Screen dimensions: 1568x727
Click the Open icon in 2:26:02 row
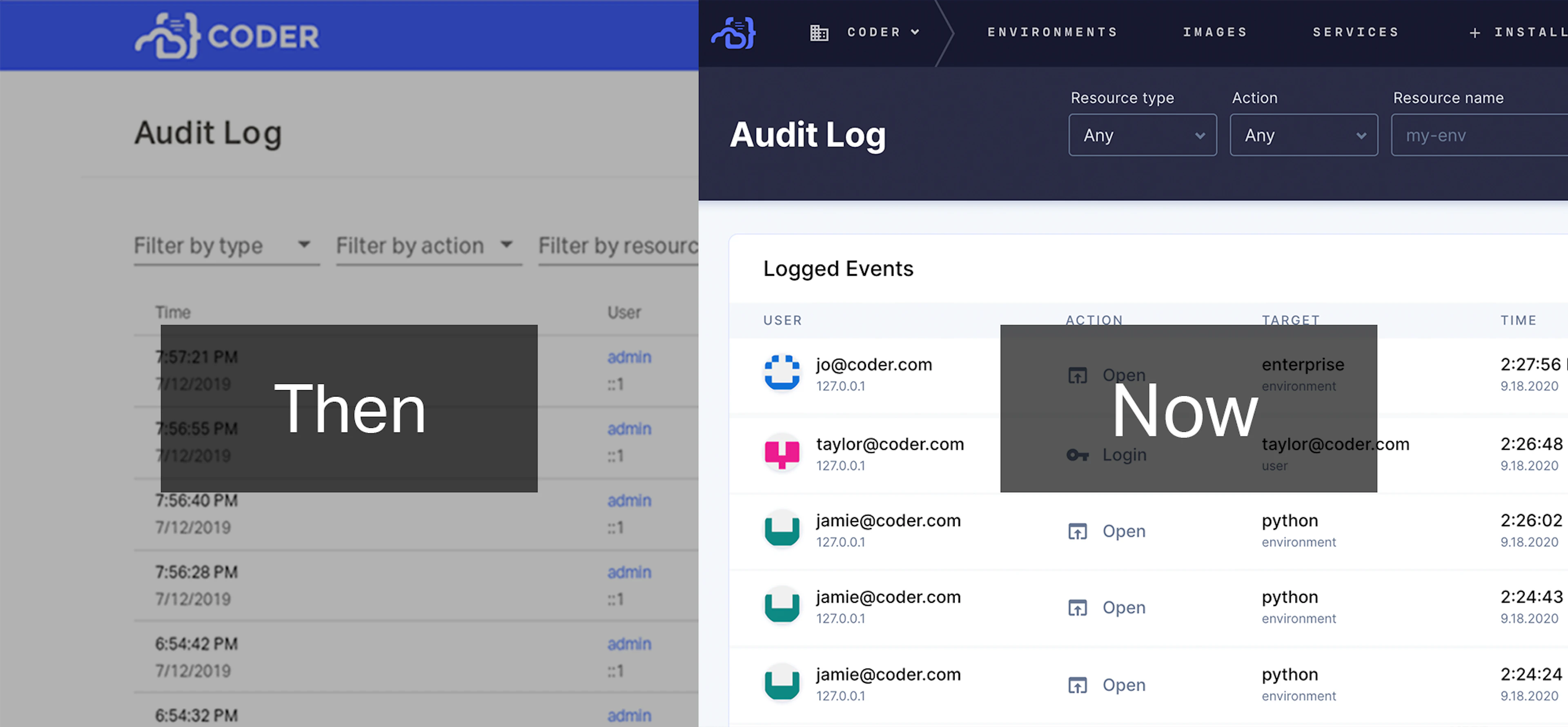tap(1078, 531)
